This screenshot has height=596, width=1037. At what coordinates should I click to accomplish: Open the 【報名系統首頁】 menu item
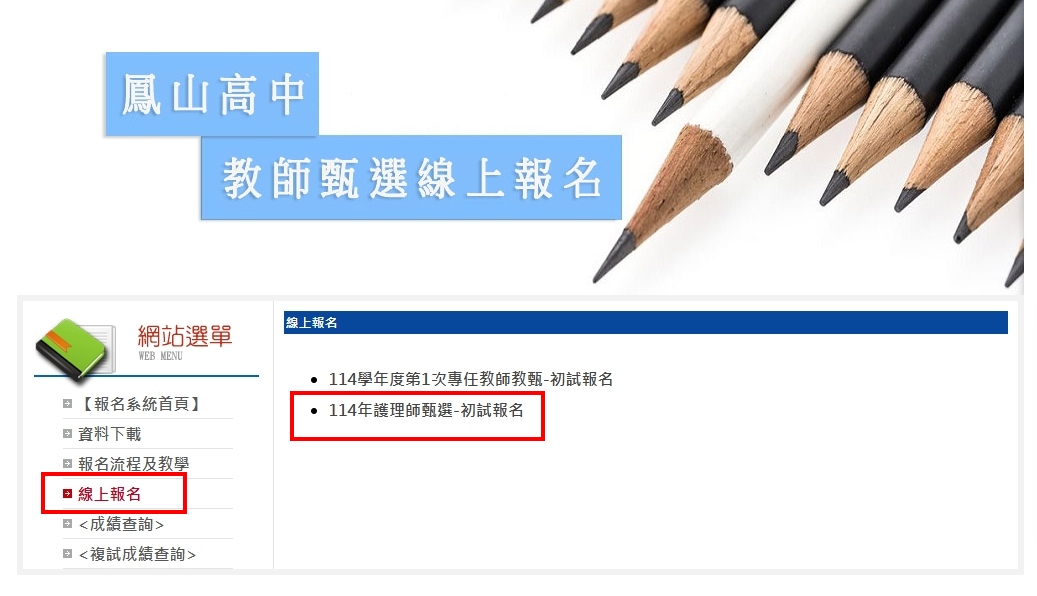pos(139,404)
